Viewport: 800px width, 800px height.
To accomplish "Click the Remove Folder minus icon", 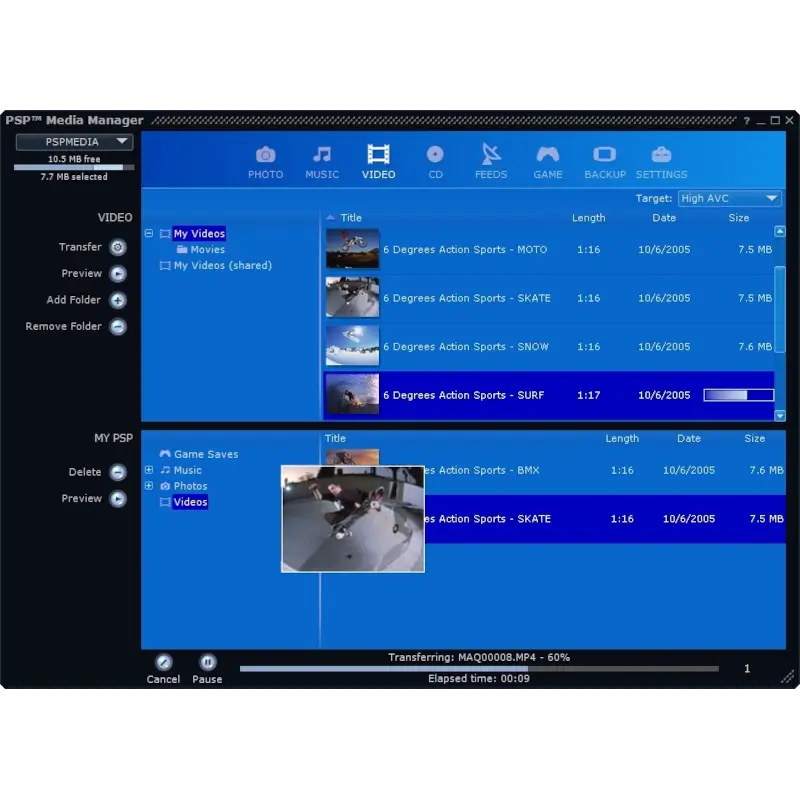I will point(118,327).
